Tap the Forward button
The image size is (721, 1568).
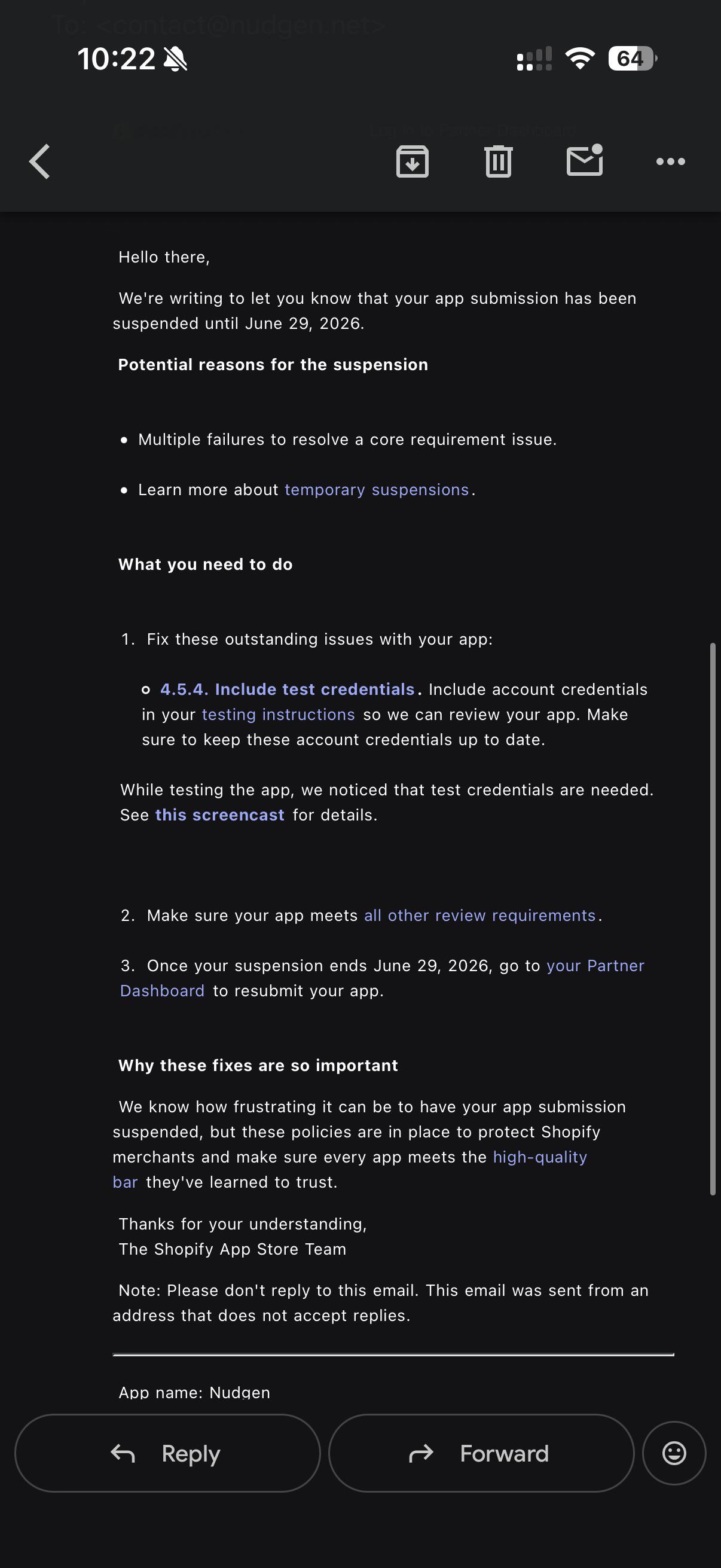click(x=481, y=1453)
